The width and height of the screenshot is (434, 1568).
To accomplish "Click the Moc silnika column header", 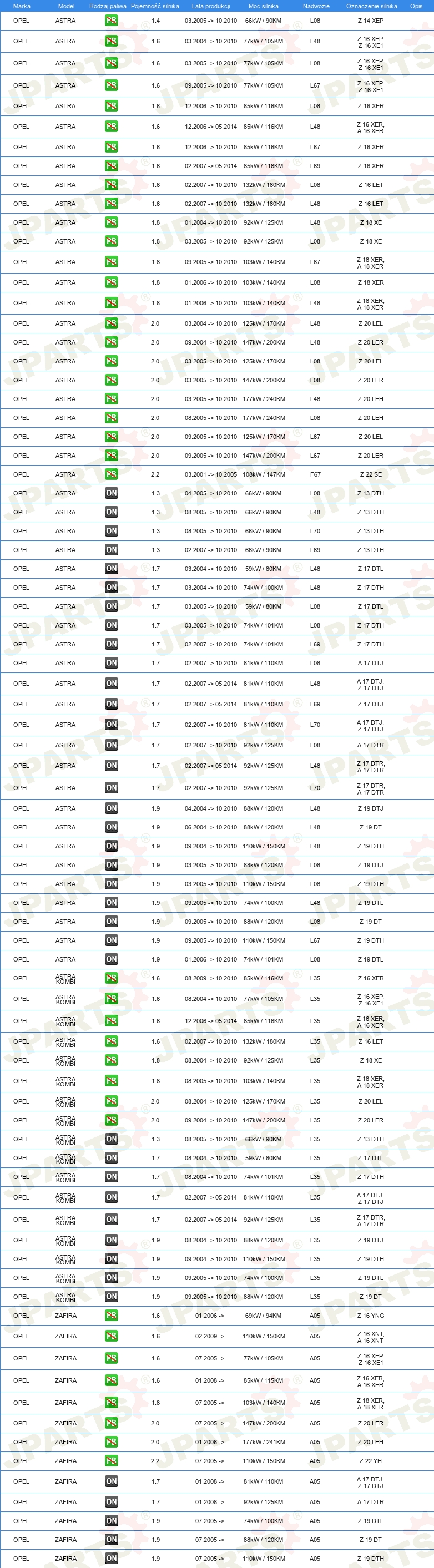I will pyautogui.click(x=263, y=6).
